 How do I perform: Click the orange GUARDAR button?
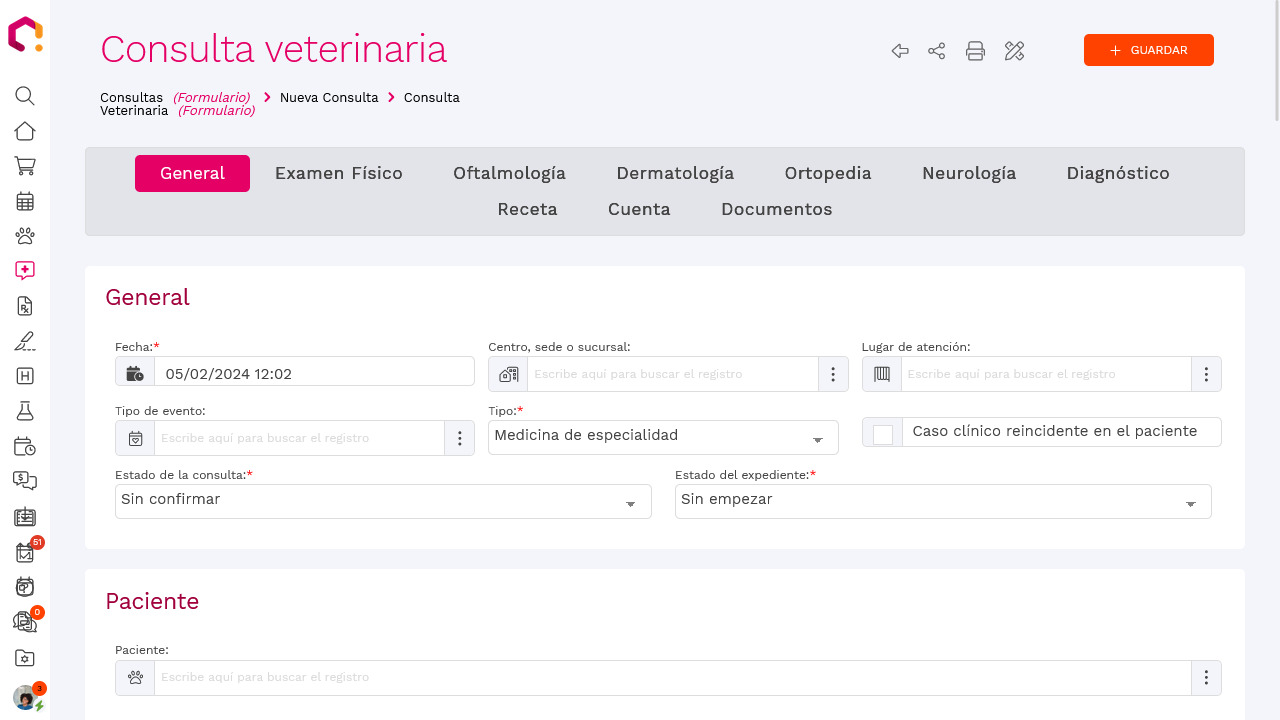coord(1148,49)
